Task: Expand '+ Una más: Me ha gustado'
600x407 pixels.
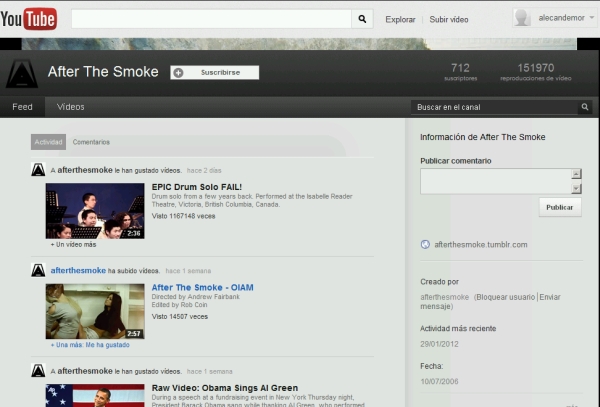Action: click(90, 345)
